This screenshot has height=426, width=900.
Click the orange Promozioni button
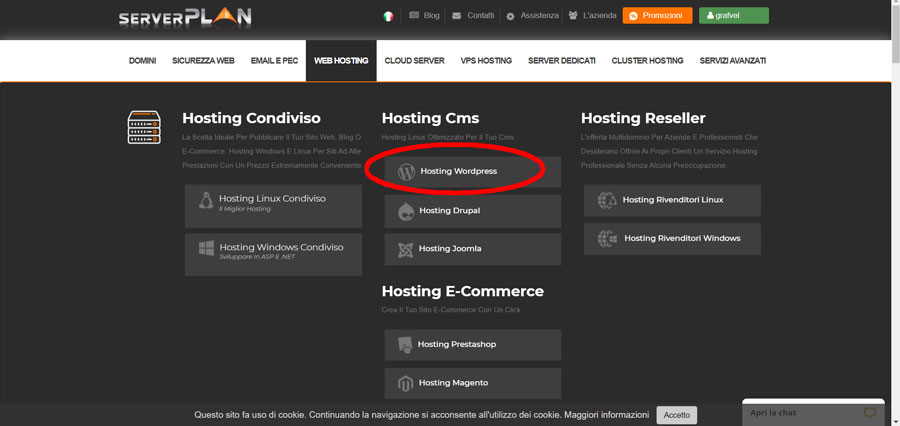click(657, 16)
